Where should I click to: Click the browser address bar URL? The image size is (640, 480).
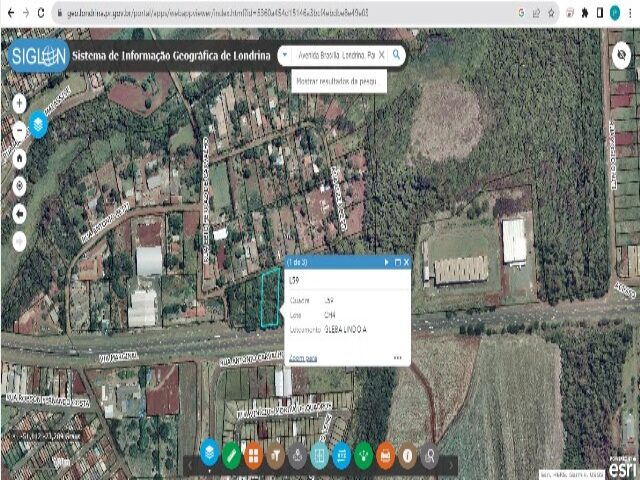[218, 13]
